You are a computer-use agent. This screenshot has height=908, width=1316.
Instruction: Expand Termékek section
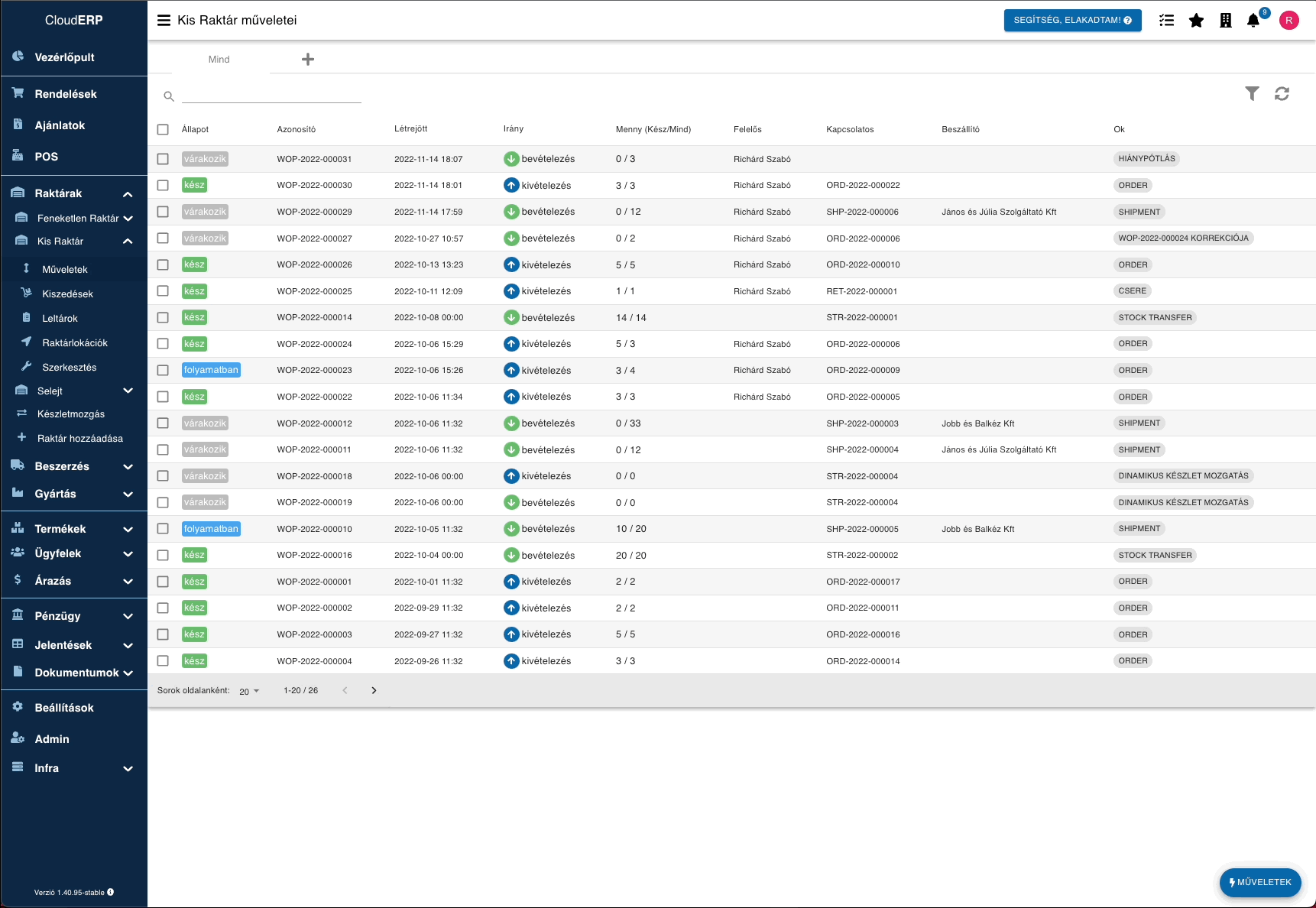[128, 530]
